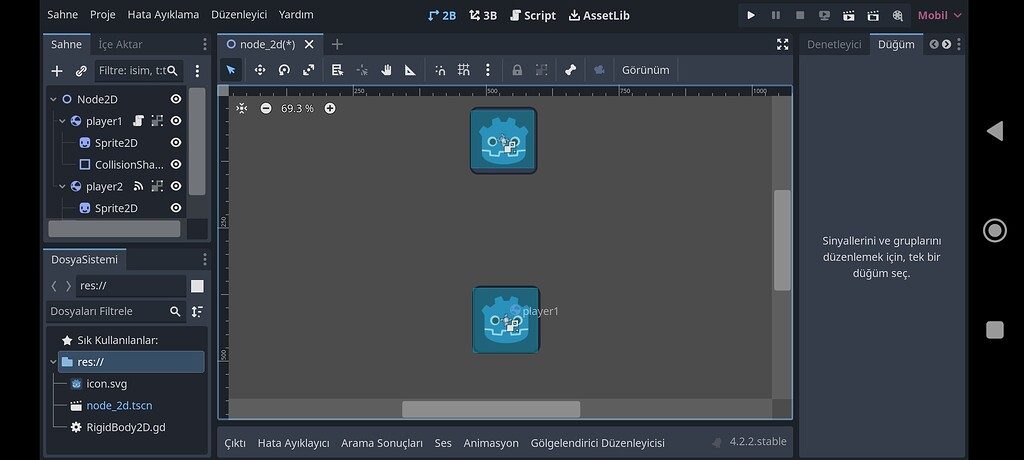Hide player1's Sprite2D node

[x=176, y=142]
